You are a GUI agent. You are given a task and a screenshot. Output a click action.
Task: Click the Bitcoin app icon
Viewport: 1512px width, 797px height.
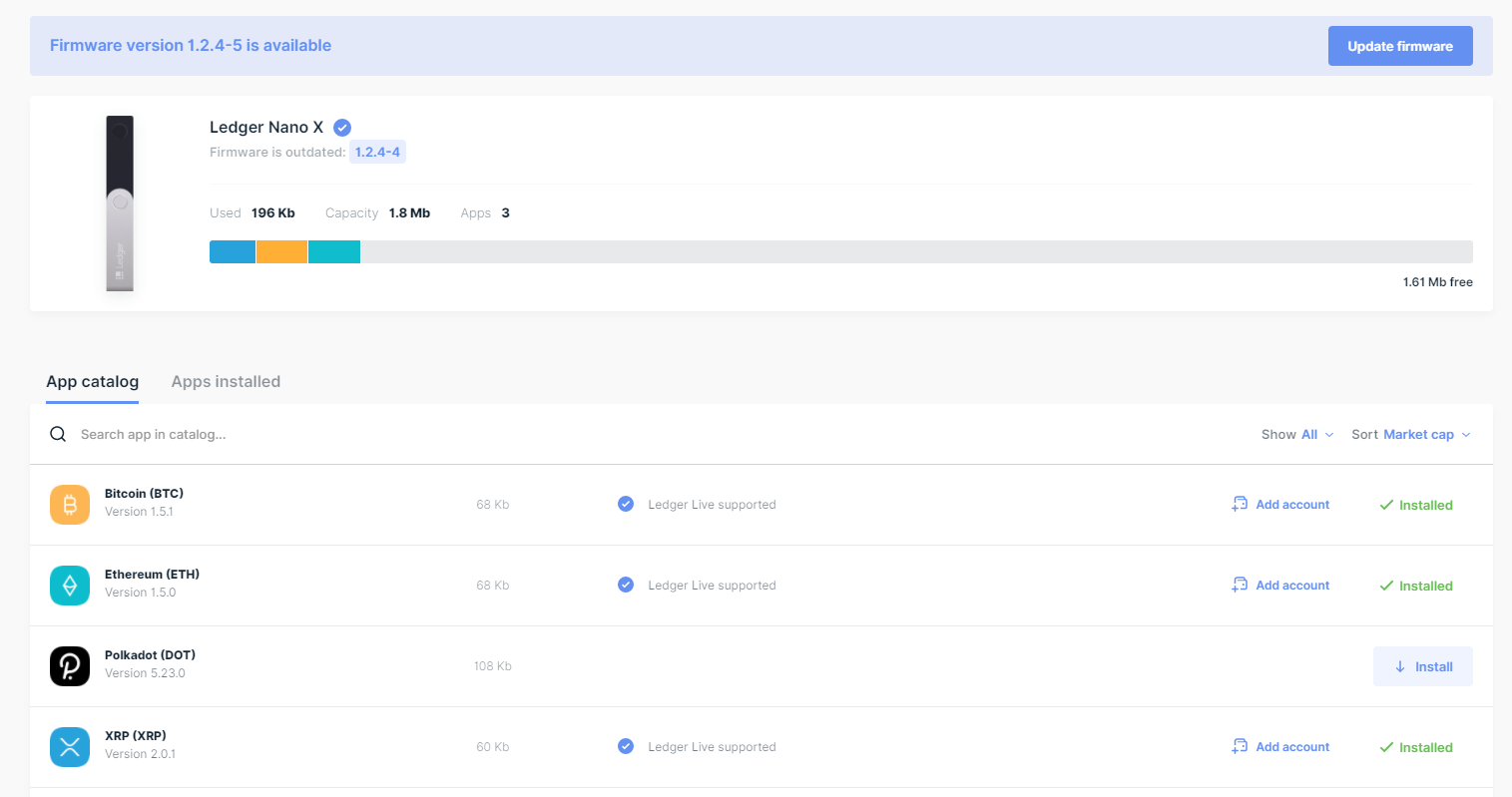(70, 505)
